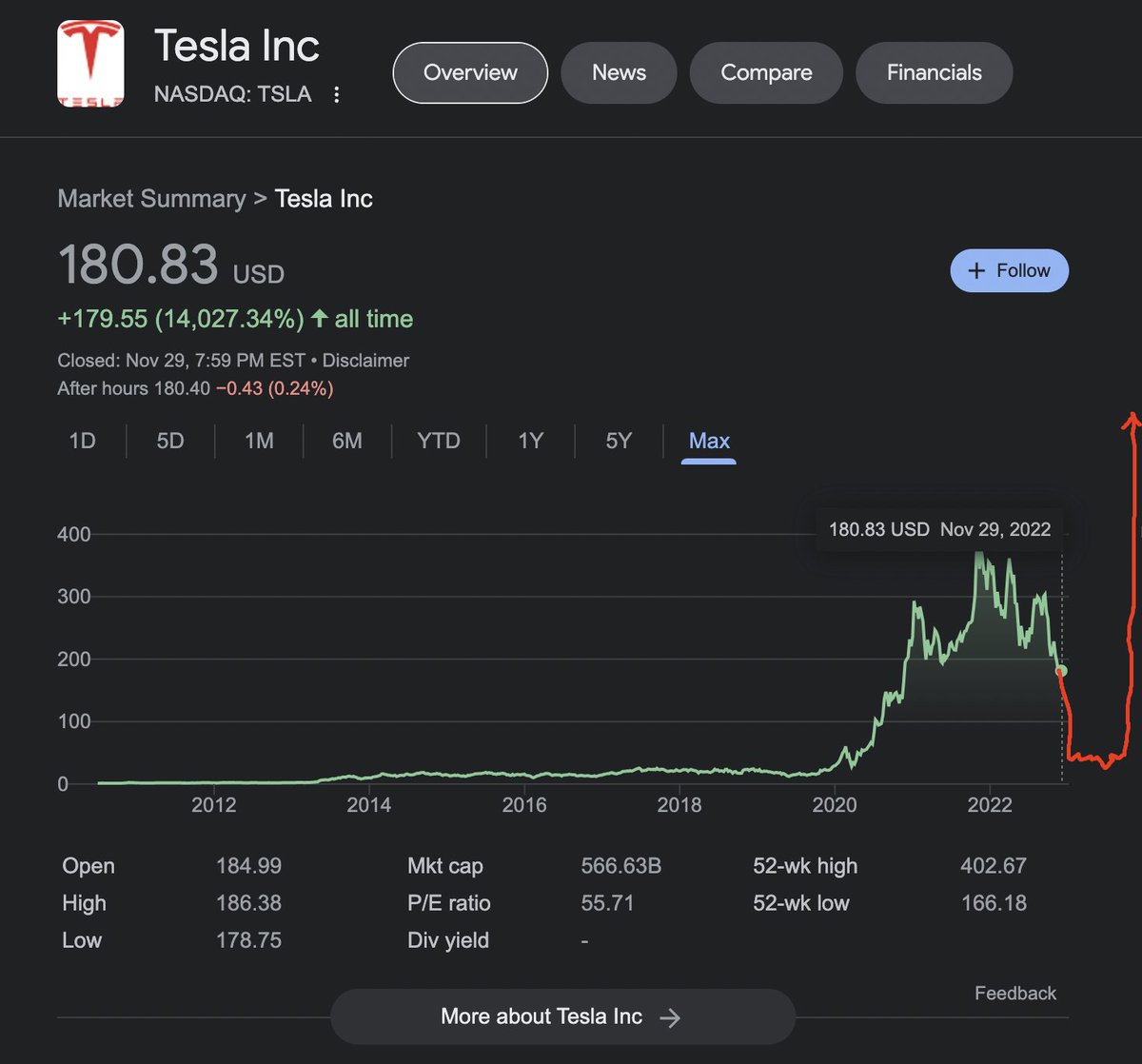
Task: Click the +179.55 (14,027.34%) all time gain text
Action: pos(235,319)
